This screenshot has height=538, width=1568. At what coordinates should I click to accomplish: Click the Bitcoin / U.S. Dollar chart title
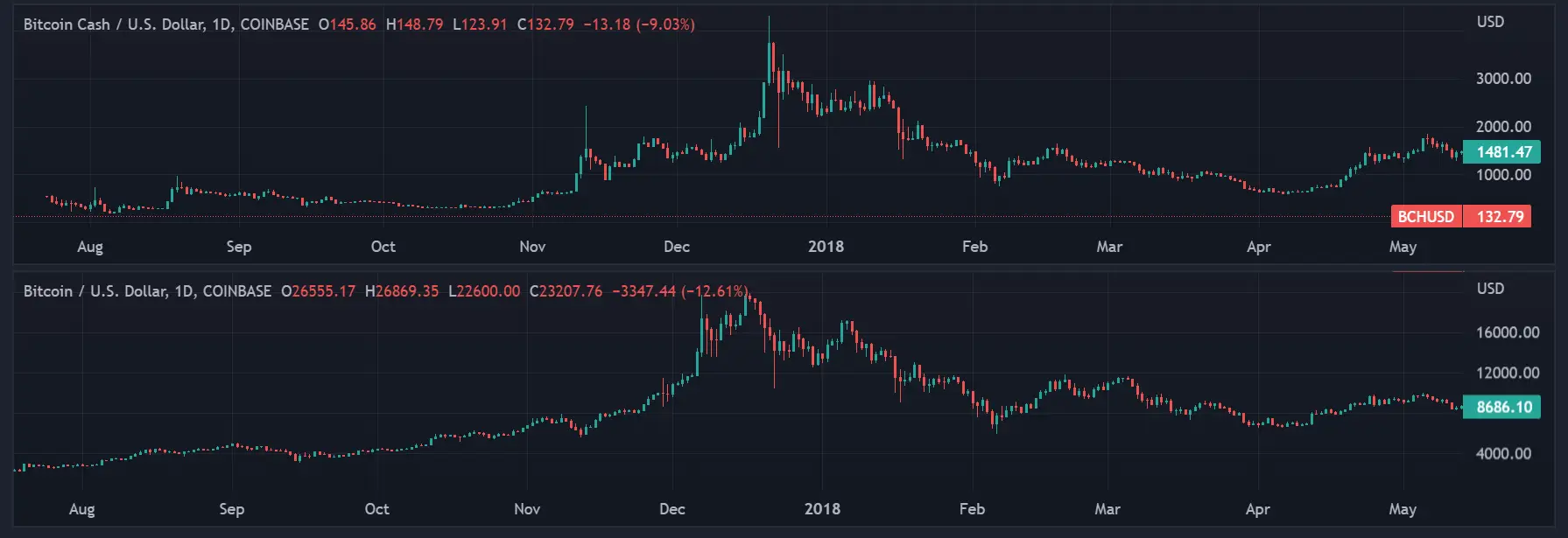coord(147,291)
